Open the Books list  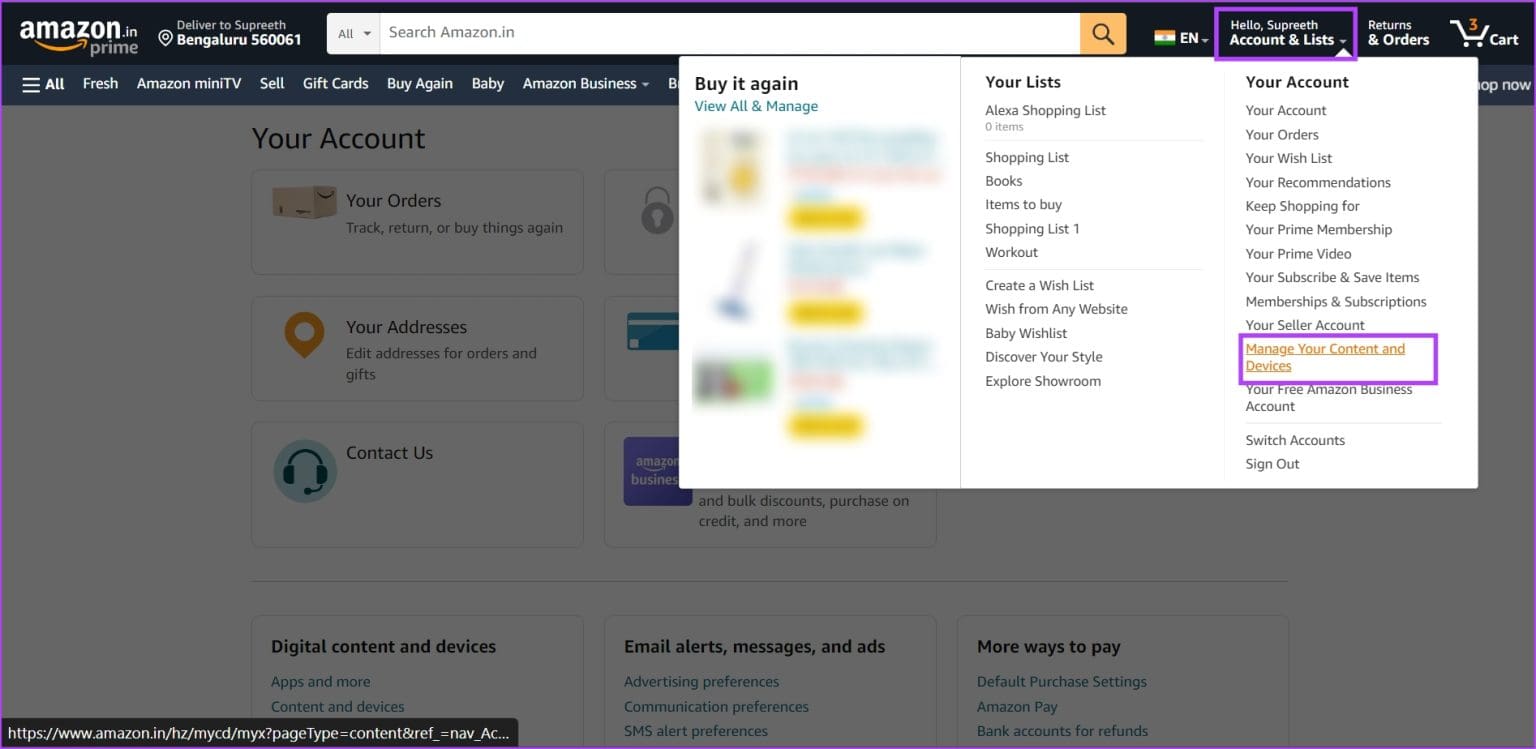(1003, 181)
